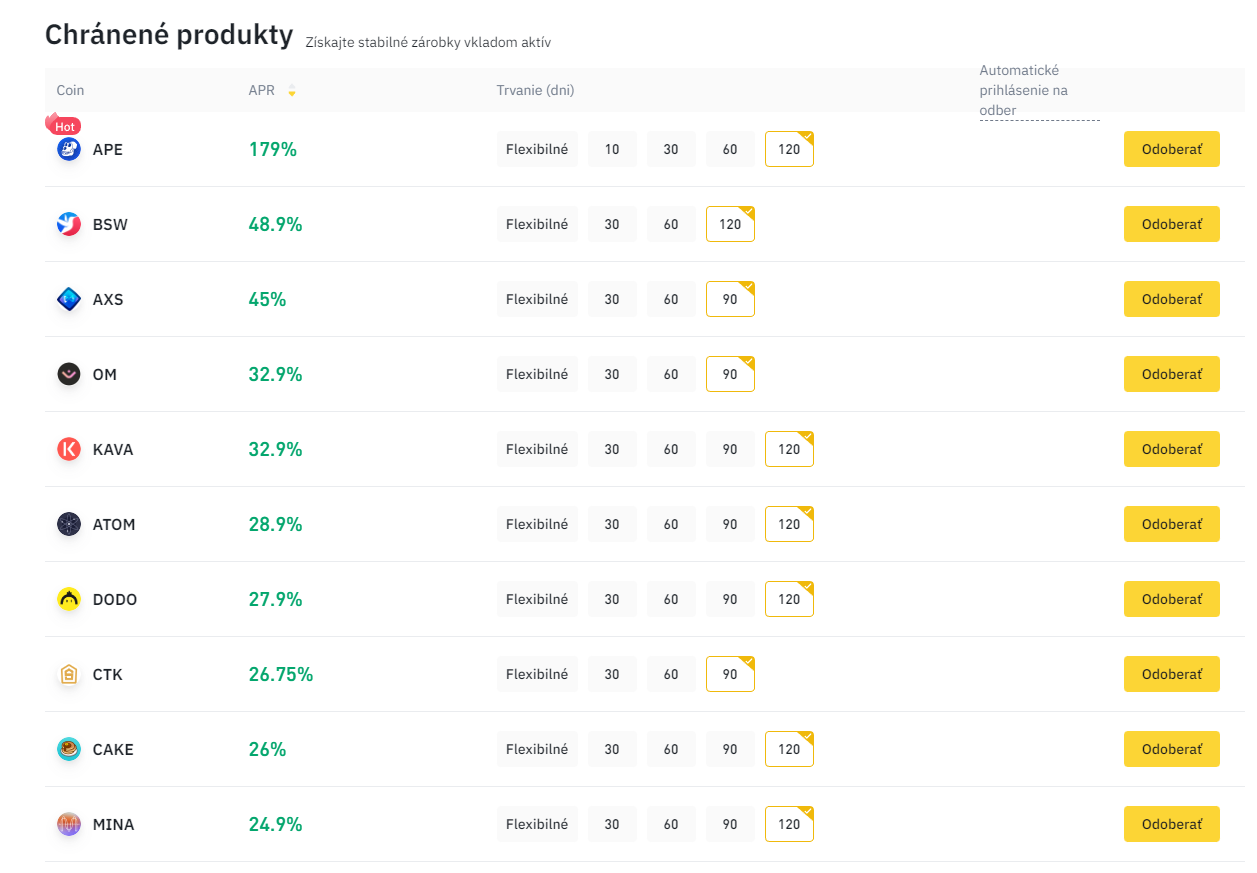Click the MINA coin icon
Screen dimensions: 1257x873
point(69,824)
